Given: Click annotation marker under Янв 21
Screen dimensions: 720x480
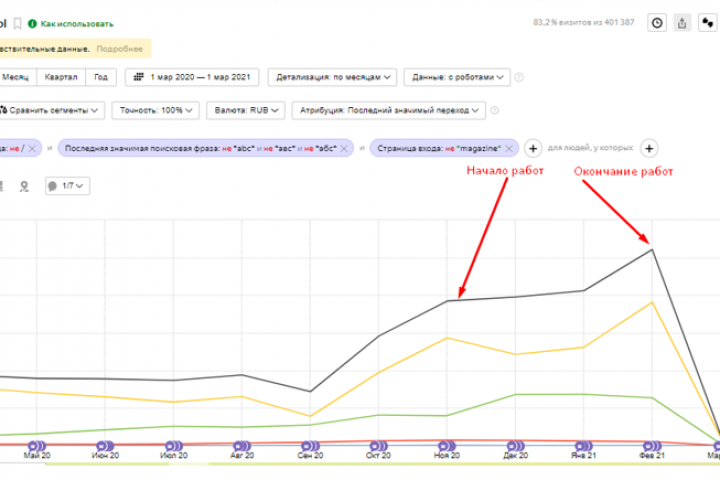Looking at the screenshot, I should [x=584, y=446].
